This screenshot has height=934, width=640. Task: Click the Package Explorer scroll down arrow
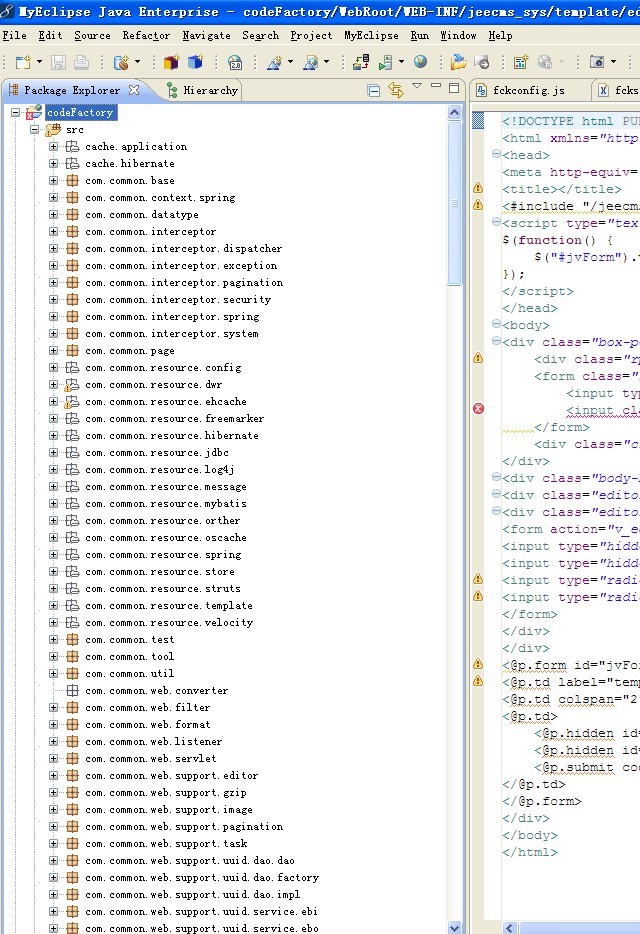tap(454, 927)
